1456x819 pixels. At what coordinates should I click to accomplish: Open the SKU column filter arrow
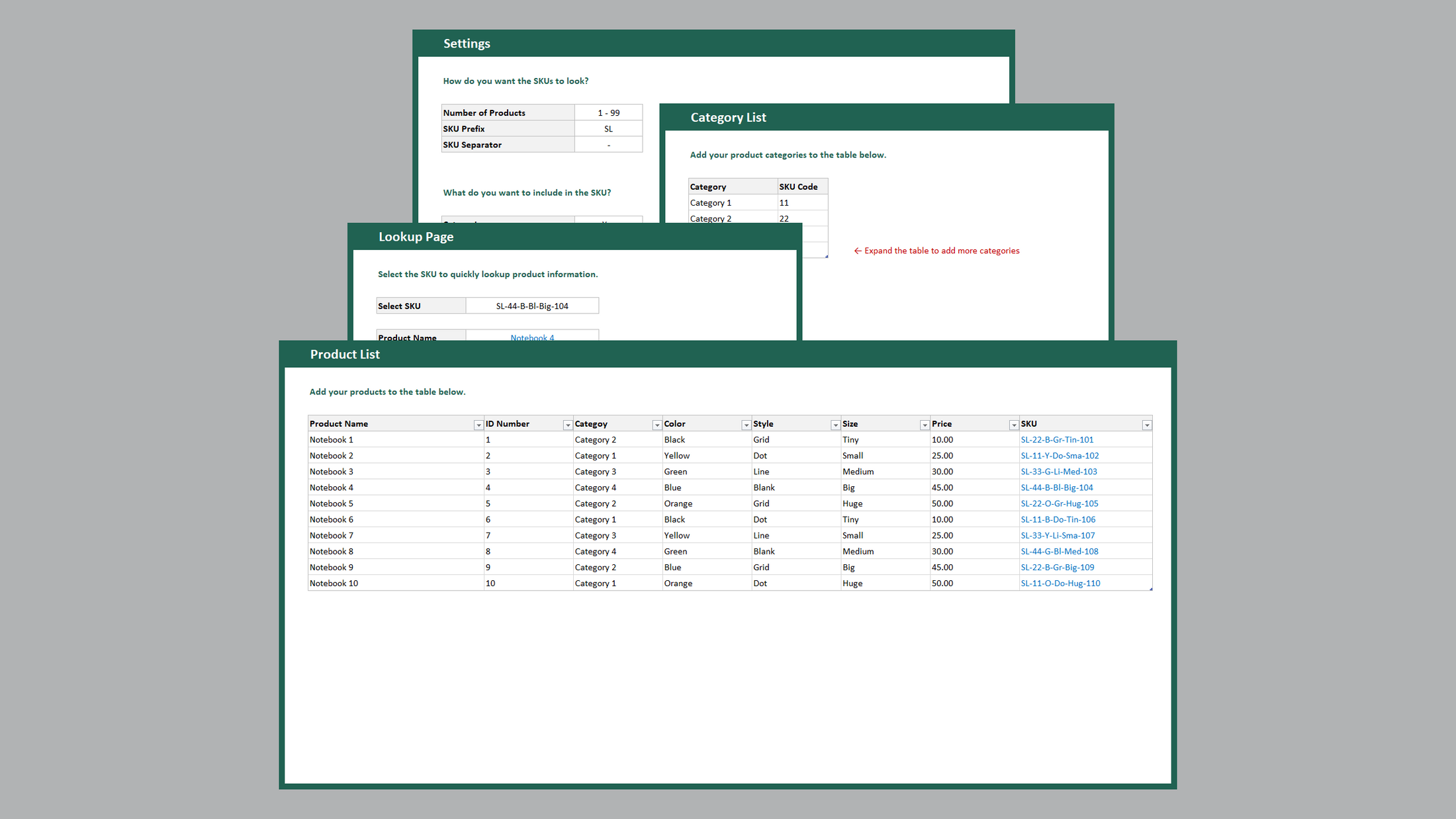coord(1146,425)
